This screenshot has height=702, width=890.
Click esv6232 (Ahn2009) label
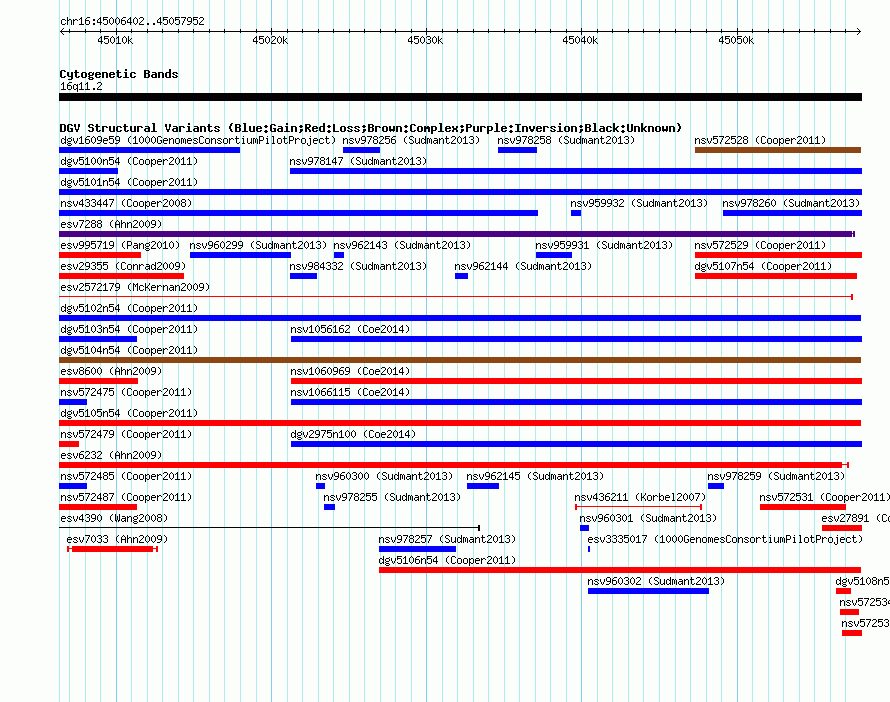111,455
